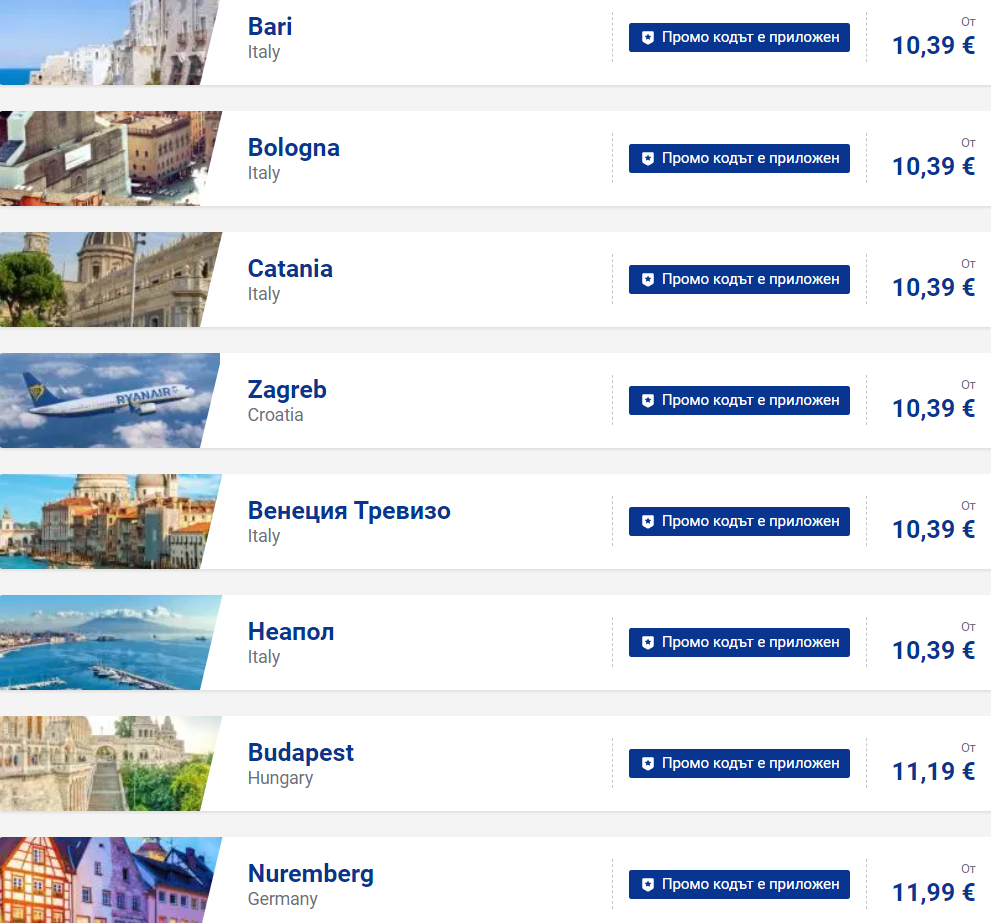
Task: Open the Zagreb Ryanair plane photo
Action: (x=105, y=400)
